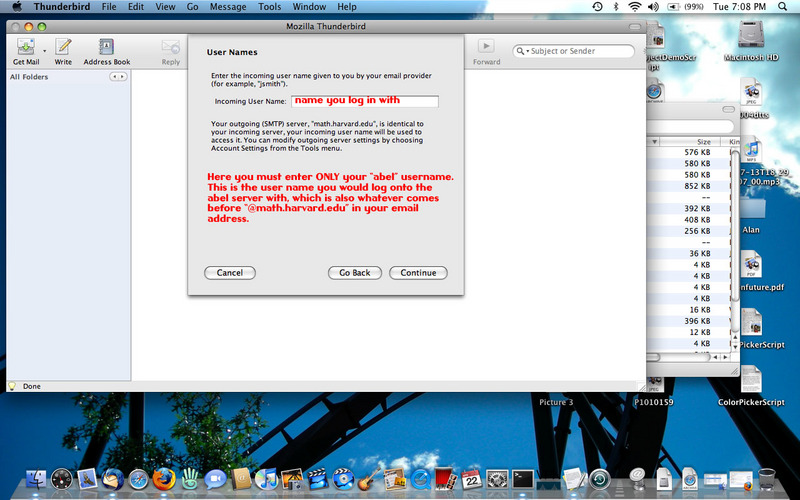Open the Write new message icon

tap(63, 47)
